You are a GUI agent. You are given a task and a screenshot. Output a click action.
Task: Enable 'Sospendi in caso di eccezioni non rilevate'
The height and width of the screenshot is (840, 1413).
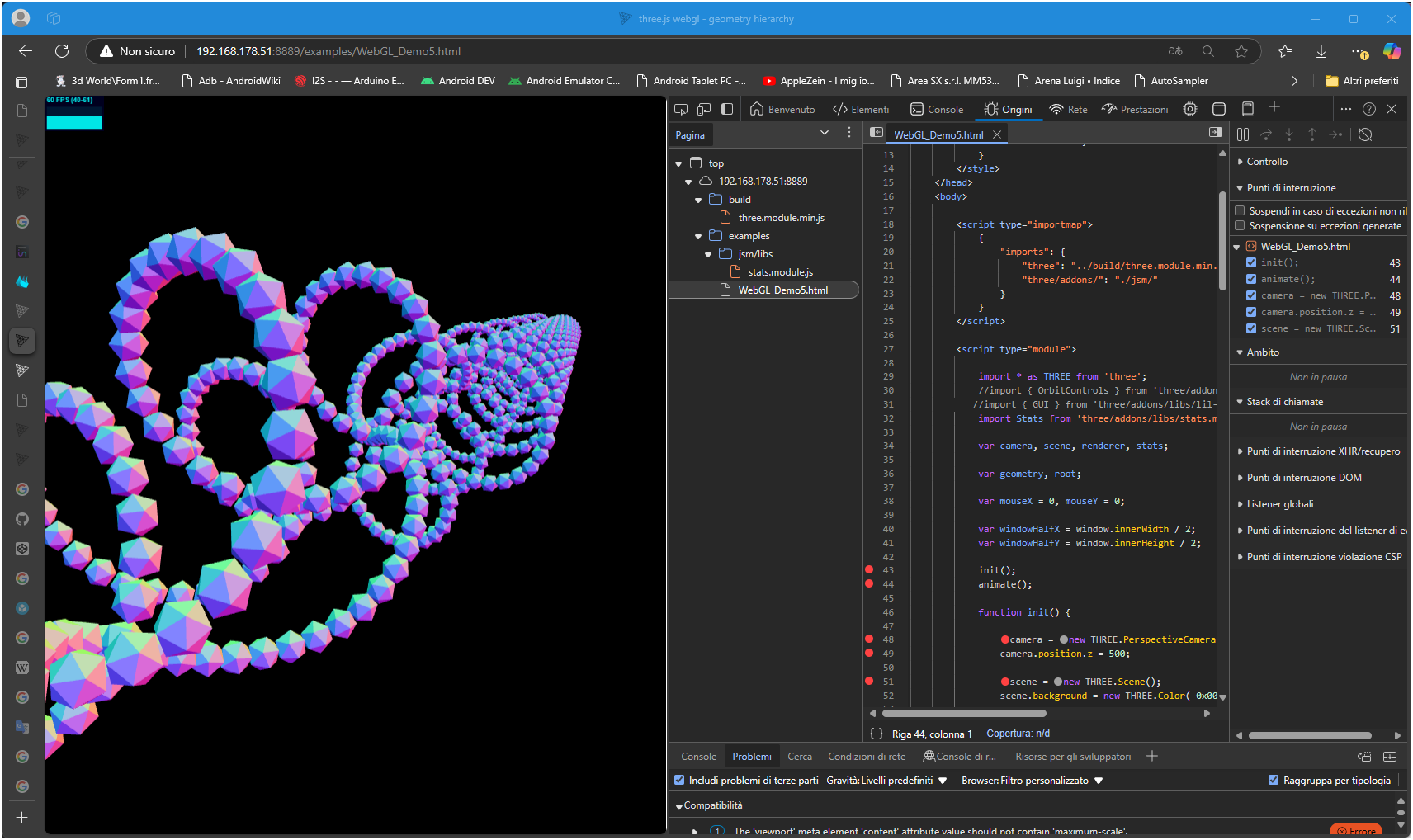click(1240, 211)
